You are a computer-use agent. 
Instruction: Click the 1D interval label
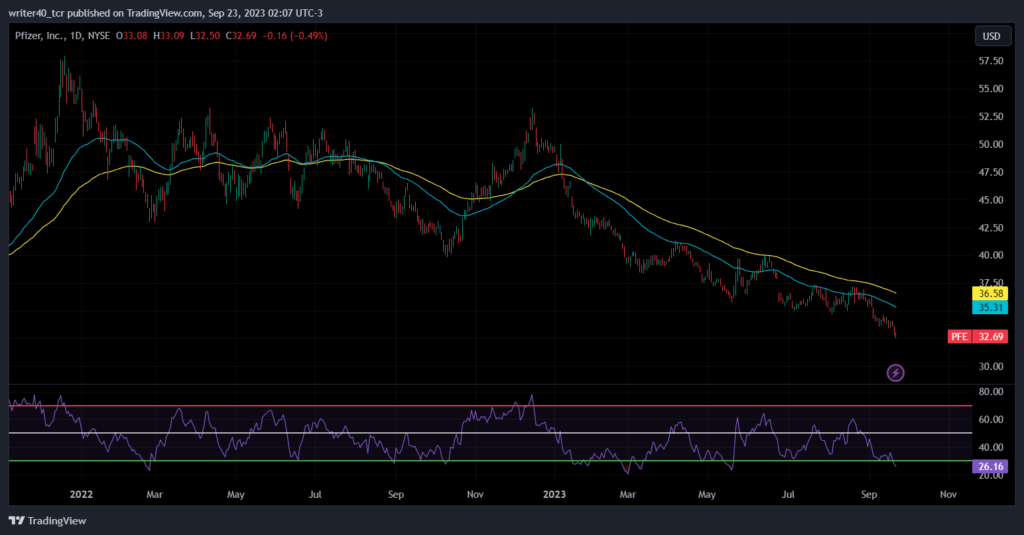pos(76,36)
